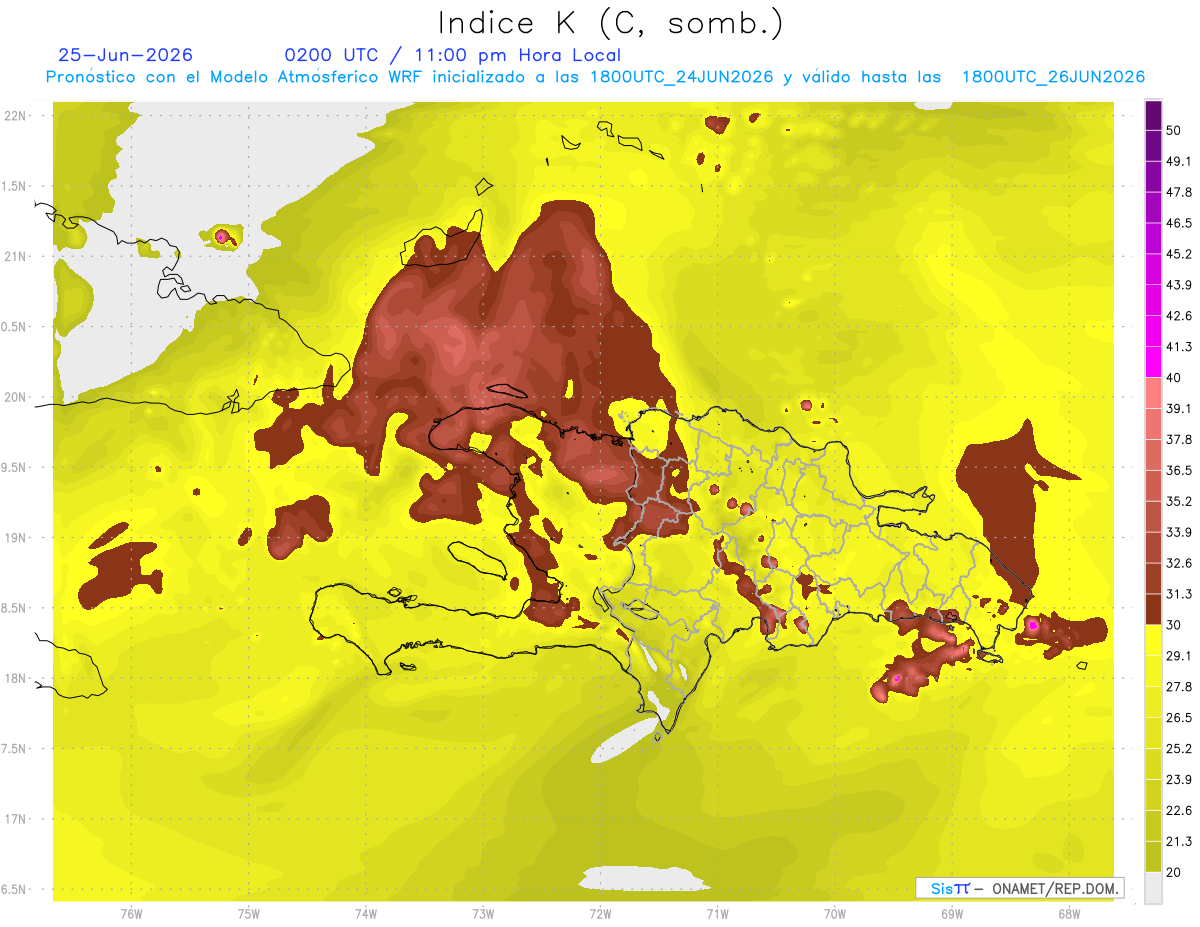Click the colorbar value 39.1

tap(1179, 408)
